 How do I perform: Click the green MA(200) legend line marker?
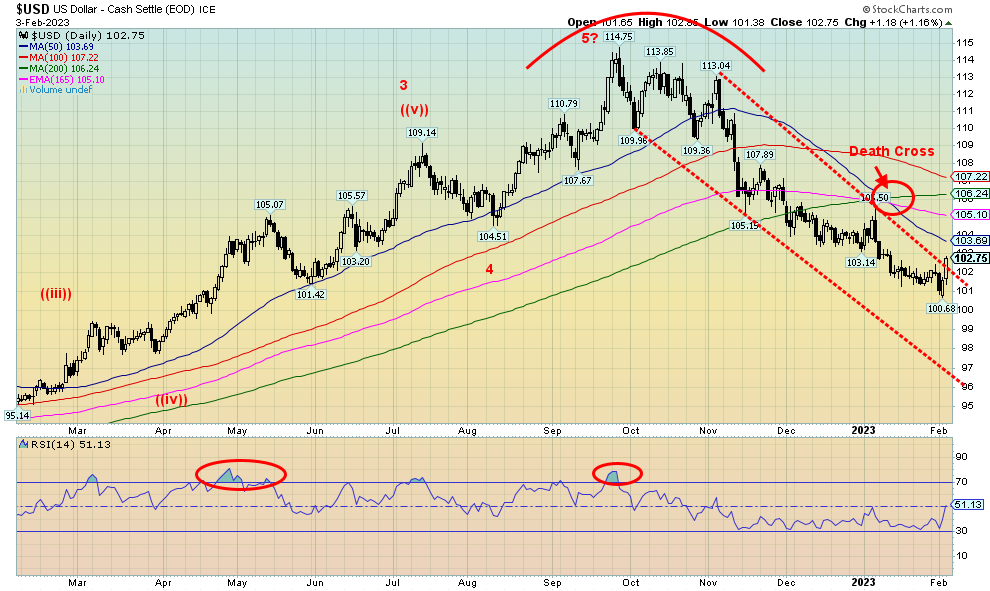(23, 69)
